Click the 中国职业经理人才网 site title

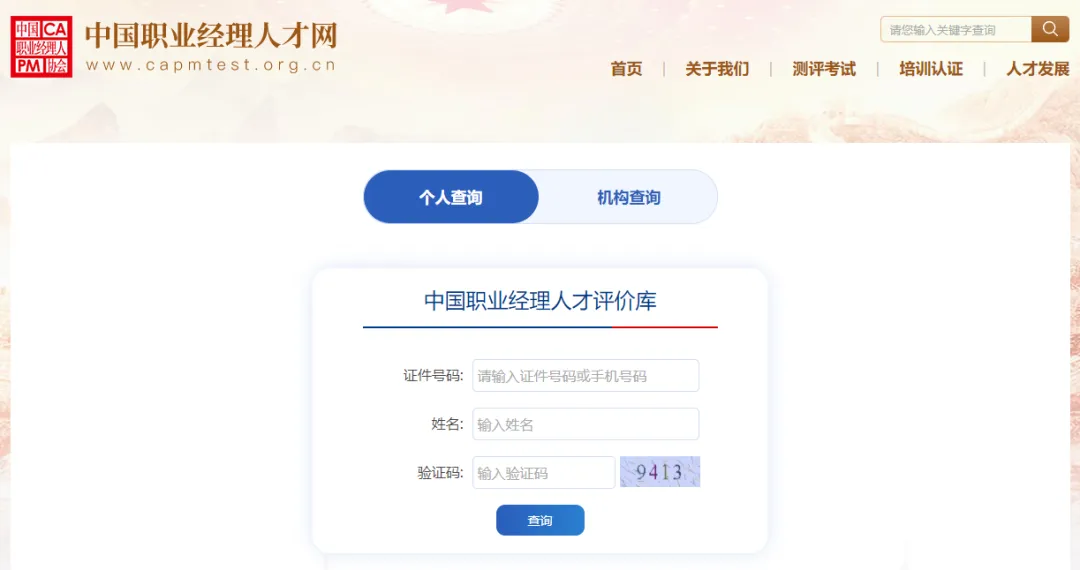(x=211, y=36)
